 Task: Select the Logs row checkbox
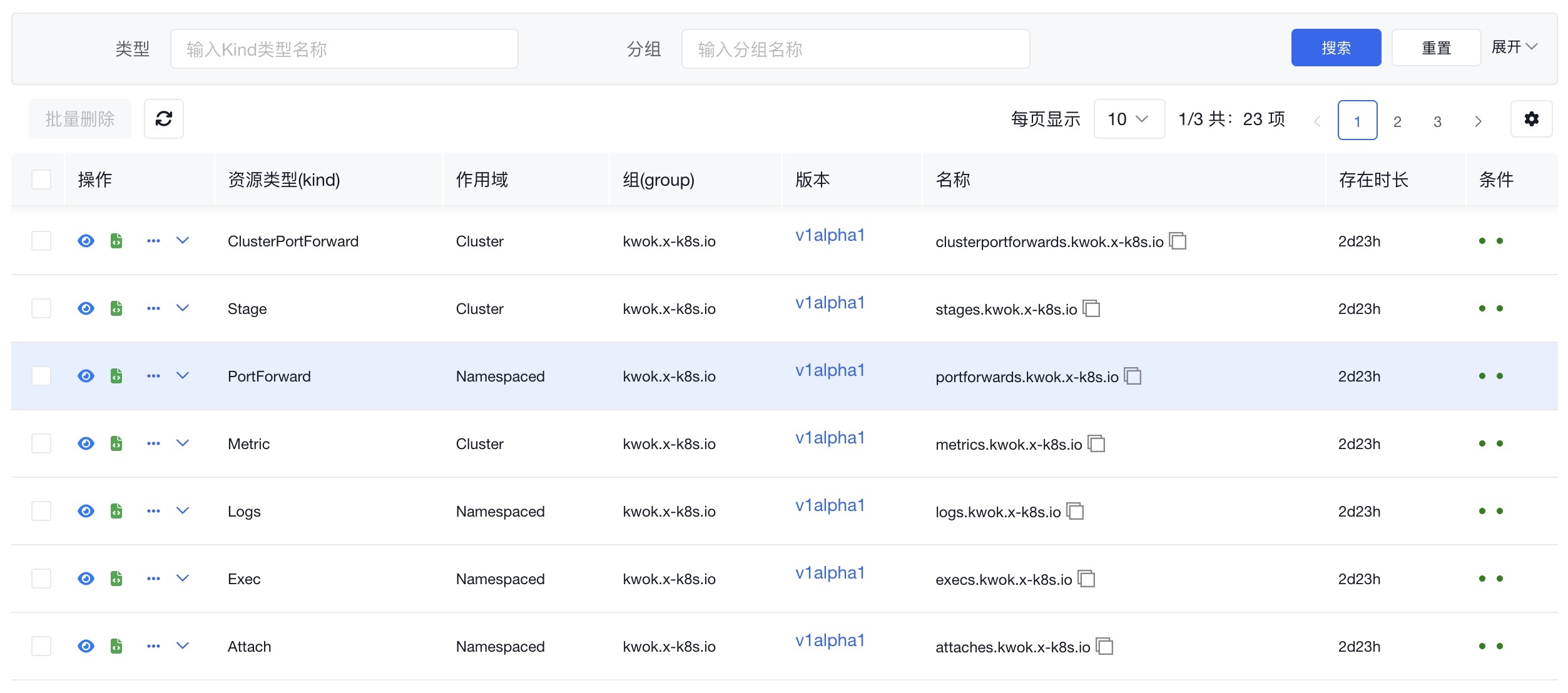(41, 511)
